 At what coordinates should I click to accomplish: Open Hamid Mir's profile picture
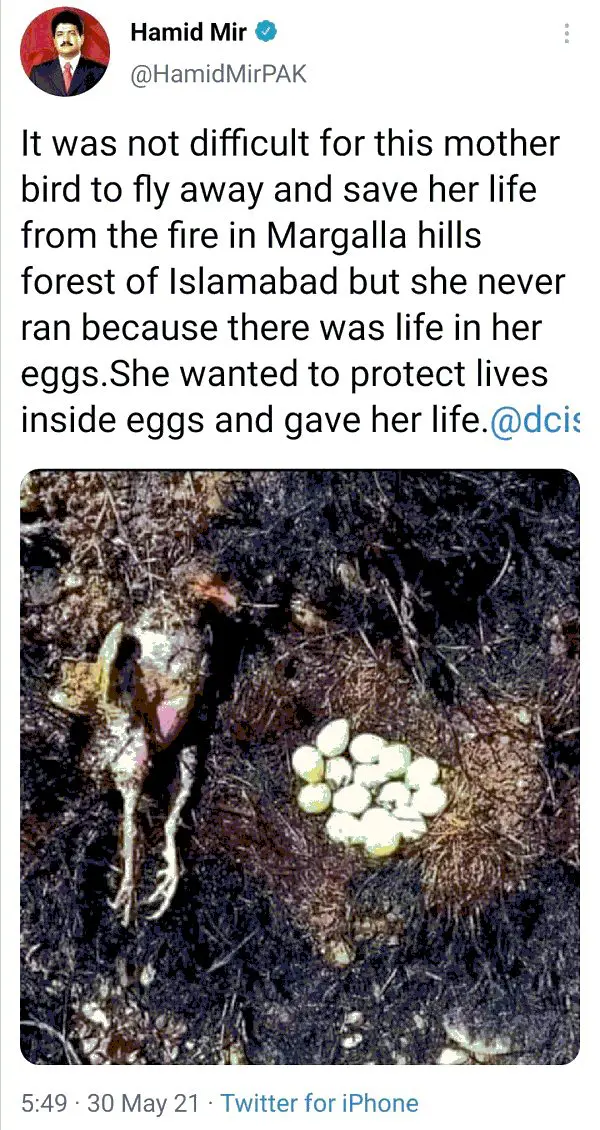(x=65, y=51)
